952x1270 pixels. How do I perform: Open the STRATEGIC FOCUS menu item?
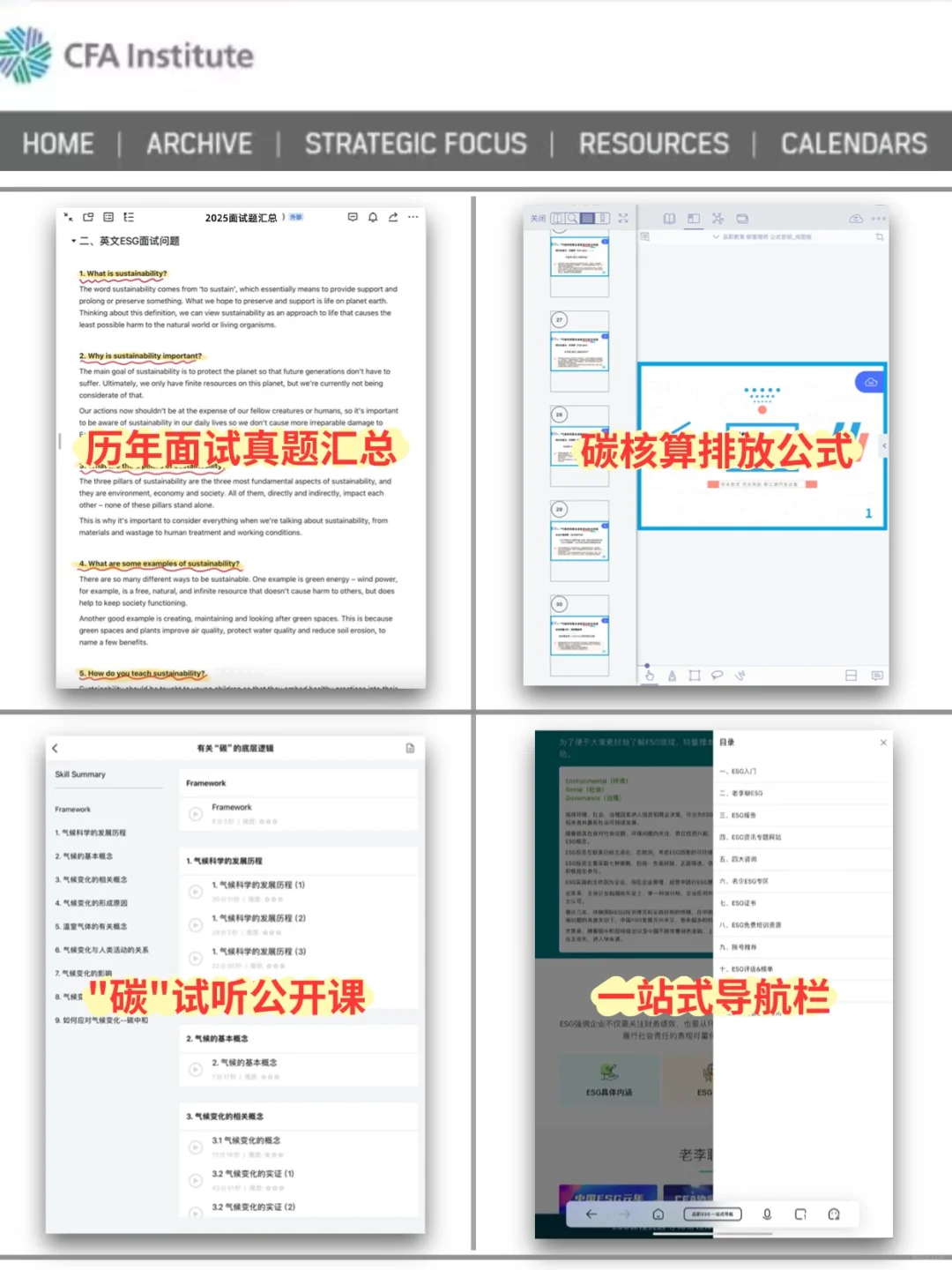tap(416, 143)
